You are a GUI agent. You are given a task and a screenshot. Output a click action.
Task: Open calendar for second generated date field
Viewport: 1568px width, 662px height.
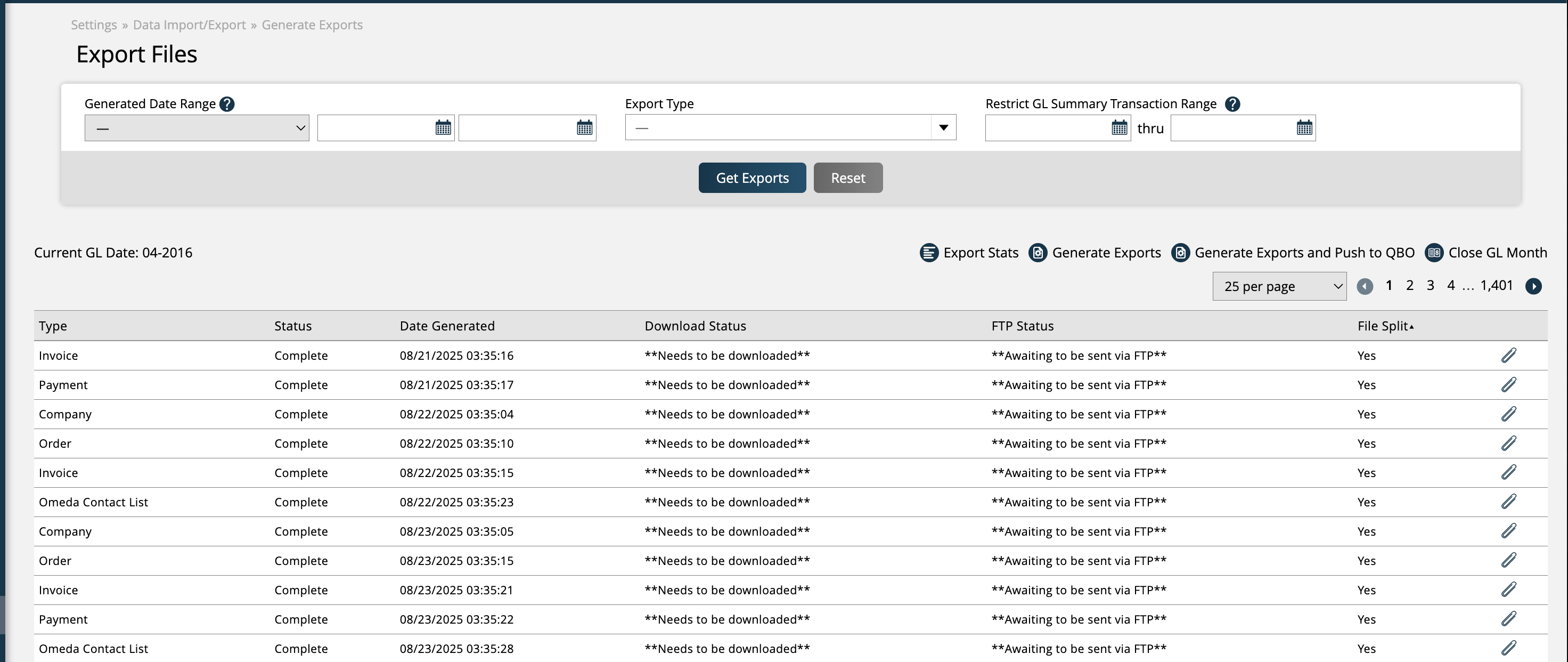point(584,128)
